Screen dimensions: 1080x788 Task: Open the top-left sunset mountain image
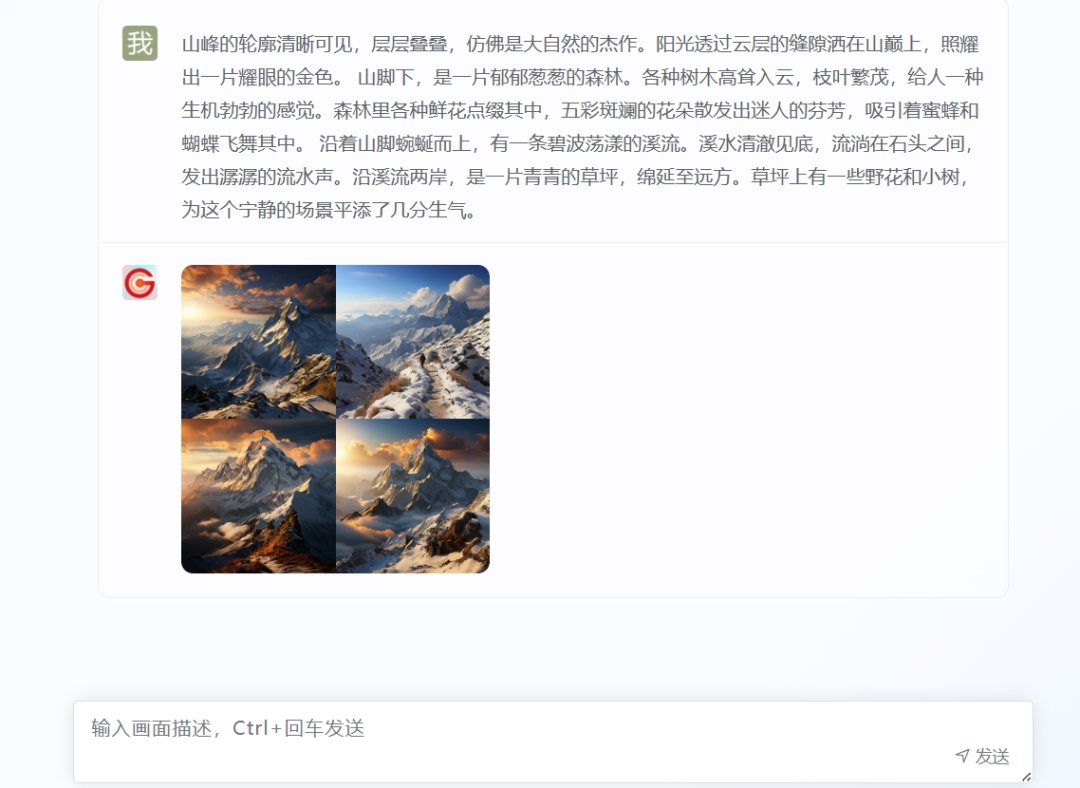pyautogui.click(x=258, y=342)
